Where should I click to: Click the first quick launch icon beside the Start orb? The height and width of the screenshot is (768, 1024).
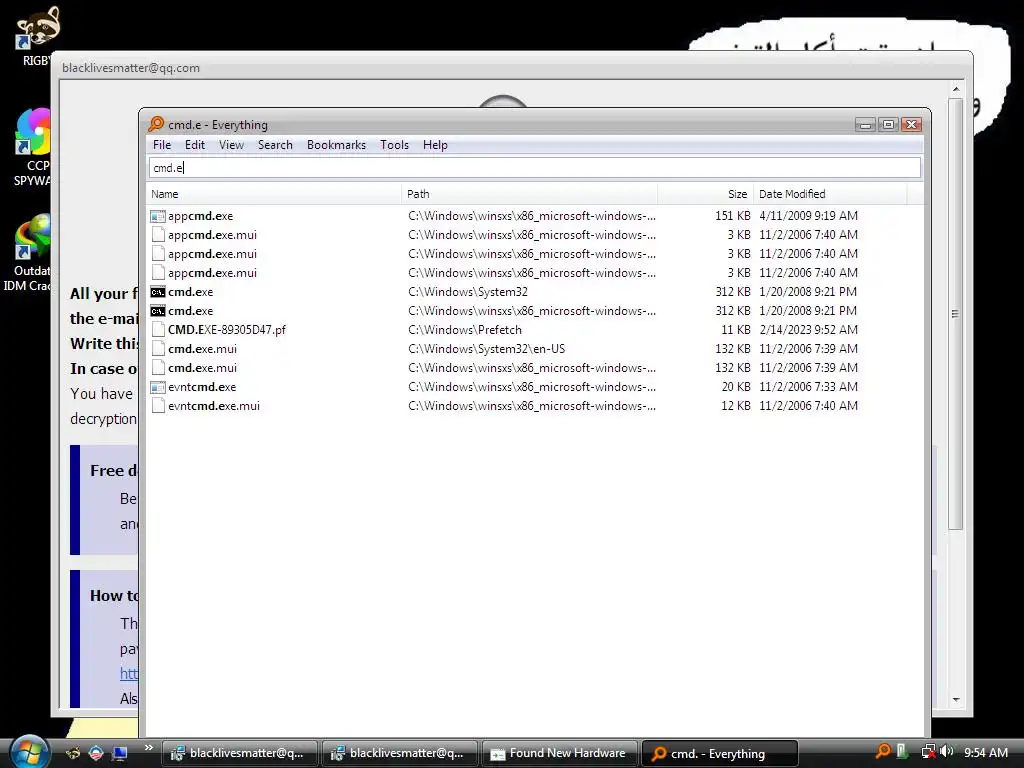(73, 754)
